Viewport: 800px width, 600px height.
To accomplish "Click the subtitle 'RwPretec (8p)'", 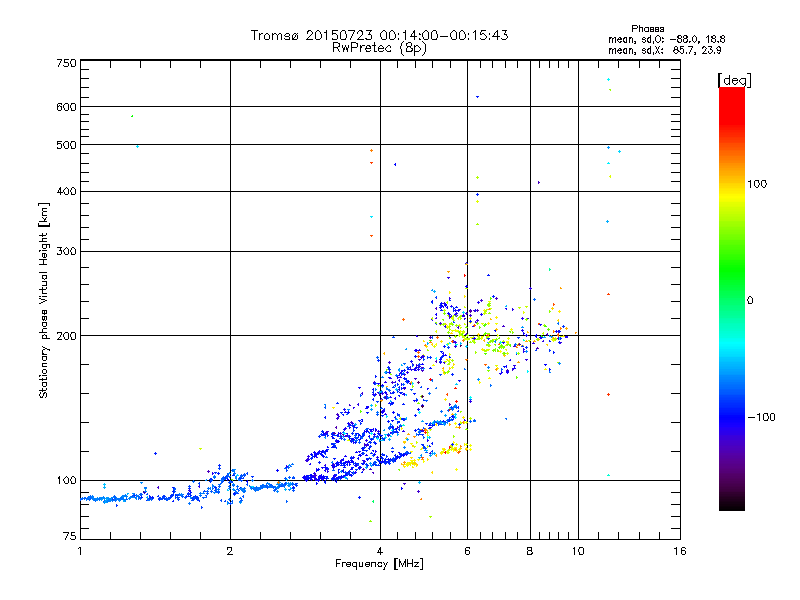I will click(x=379, y=48).
